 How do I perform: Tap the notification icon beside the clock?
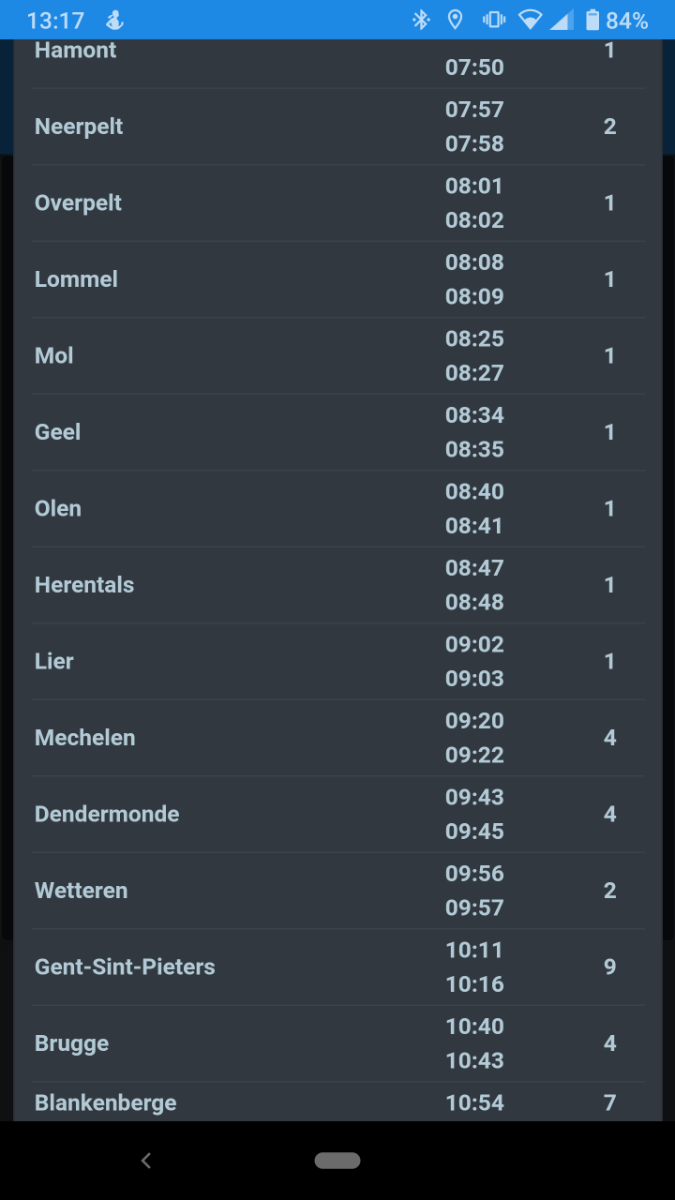pyautogui.click(x=114, y=20)
